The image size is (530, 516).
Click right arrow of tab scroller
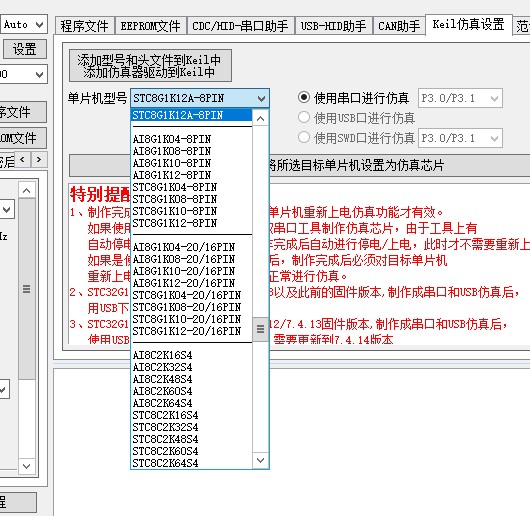click(39, 159)
